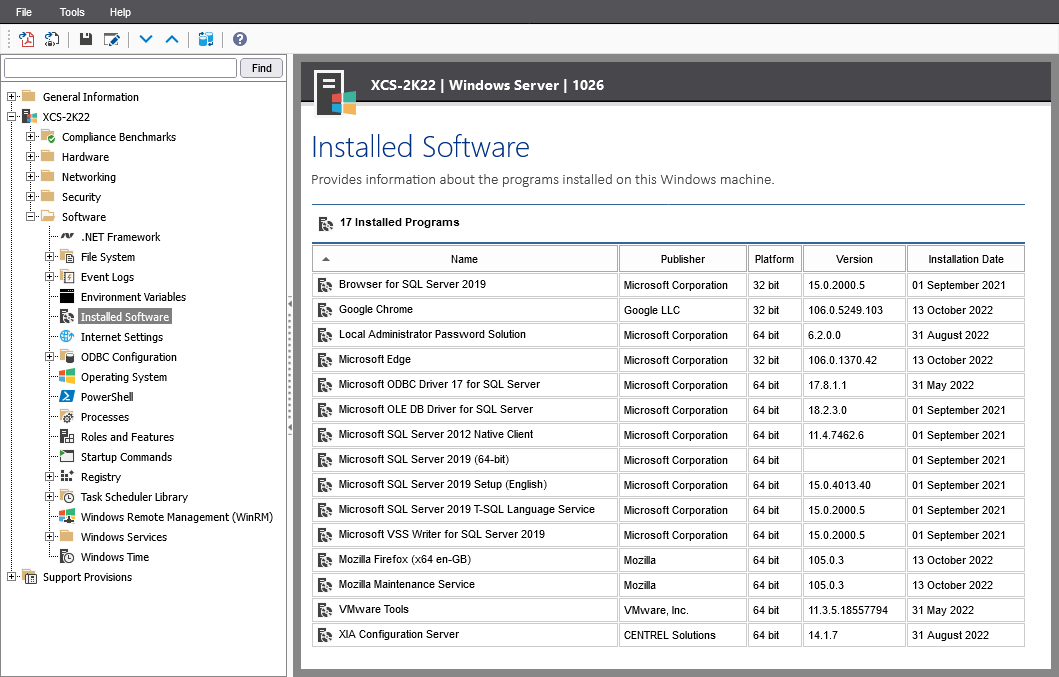Image resolution: width=1059 pixels, height=677 pixels.
Task: Open the Help menu
Action: (x=120, y=12)
